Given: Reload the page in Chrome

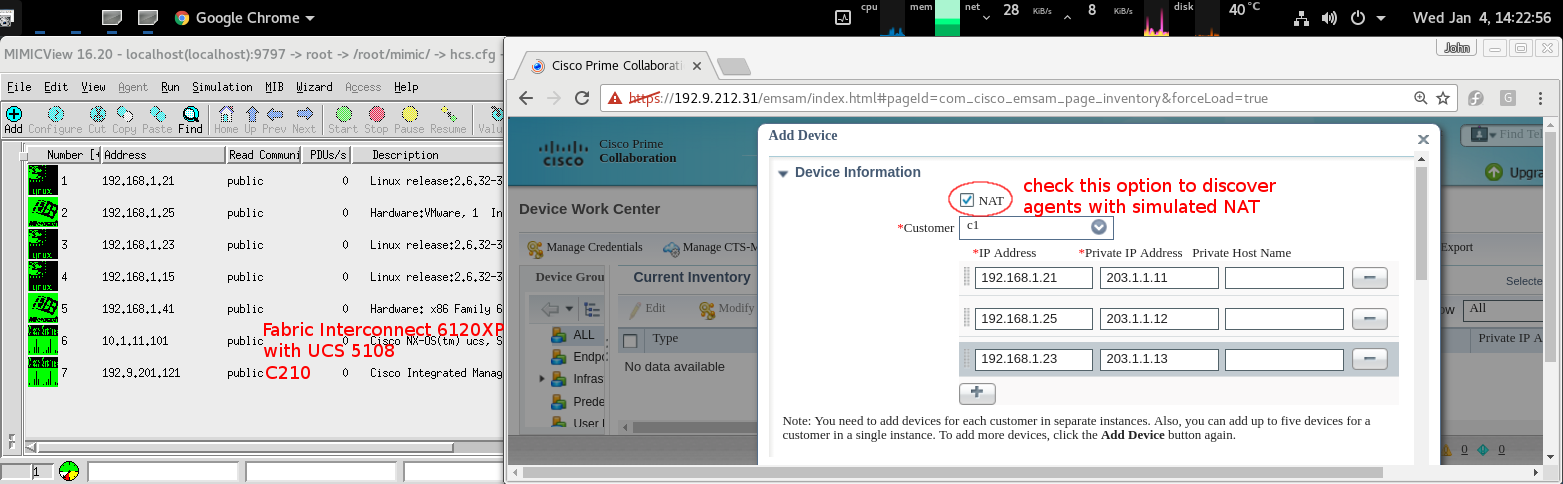Looking at the screenshot, I should point(581,98).
